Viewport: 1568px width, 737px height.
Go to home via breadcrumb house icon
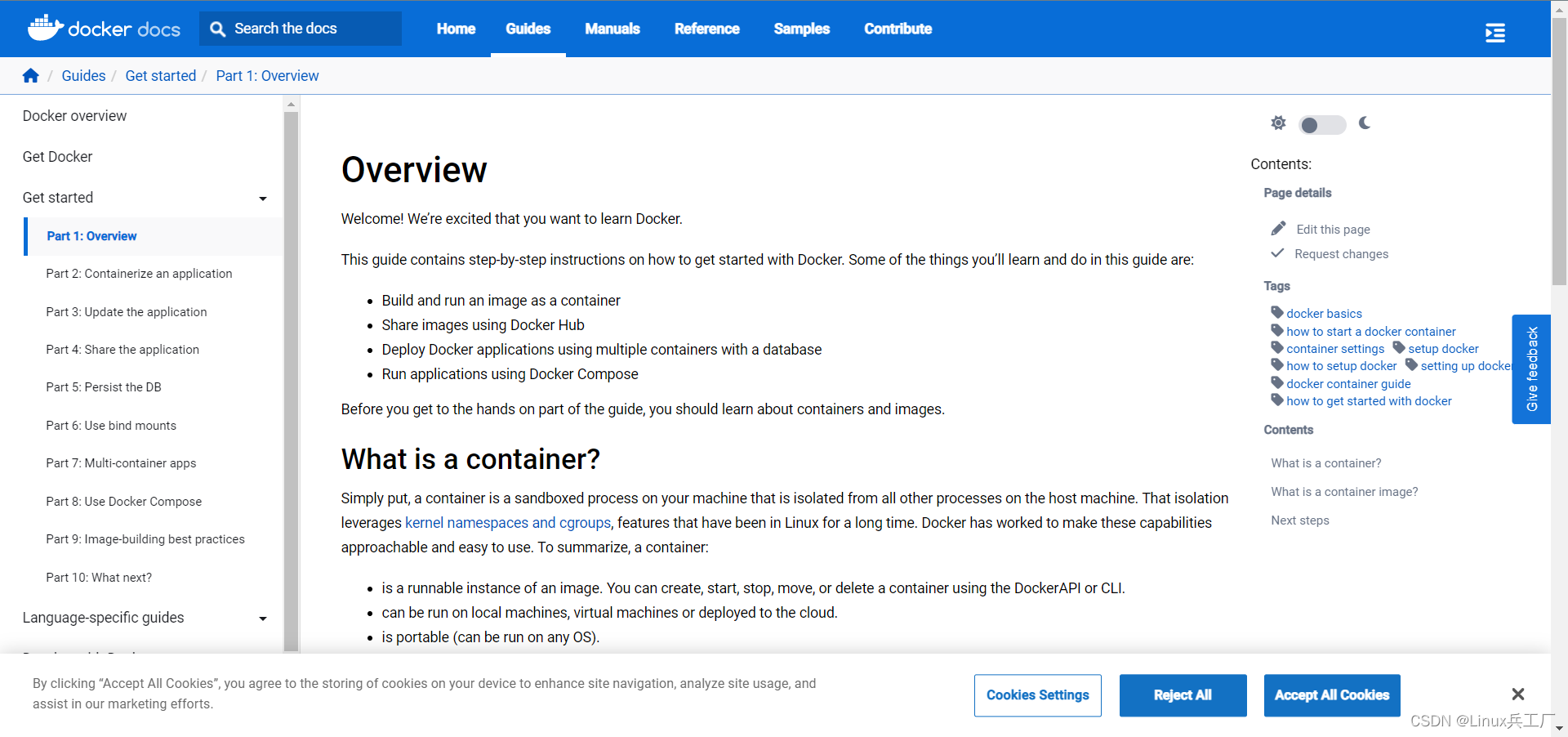31,76
